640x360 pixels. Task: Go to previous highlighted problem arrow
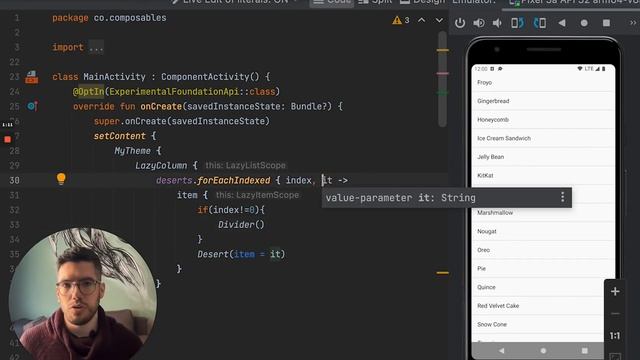421,20
